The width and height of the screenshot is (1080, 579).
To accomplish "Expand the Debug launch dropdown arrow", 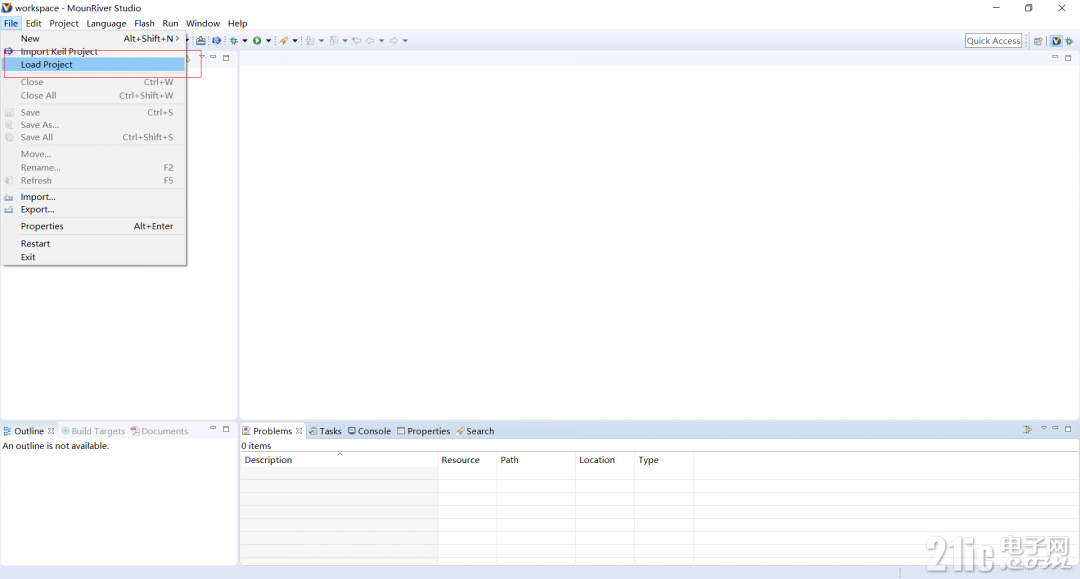I will [245, 41].
